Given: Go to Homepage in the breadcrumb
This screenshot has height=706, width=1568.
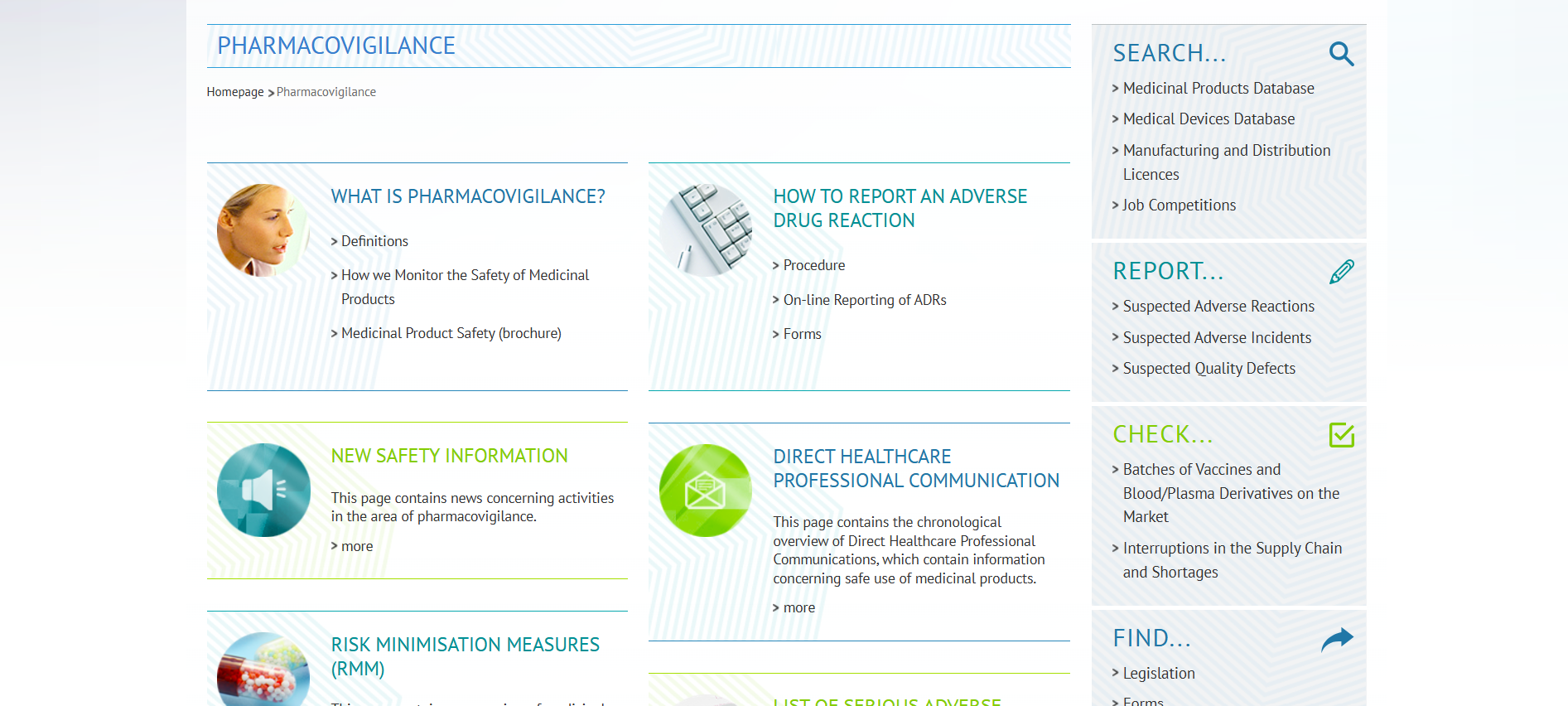Looking at the screenshot, I should tap(235, 92).
